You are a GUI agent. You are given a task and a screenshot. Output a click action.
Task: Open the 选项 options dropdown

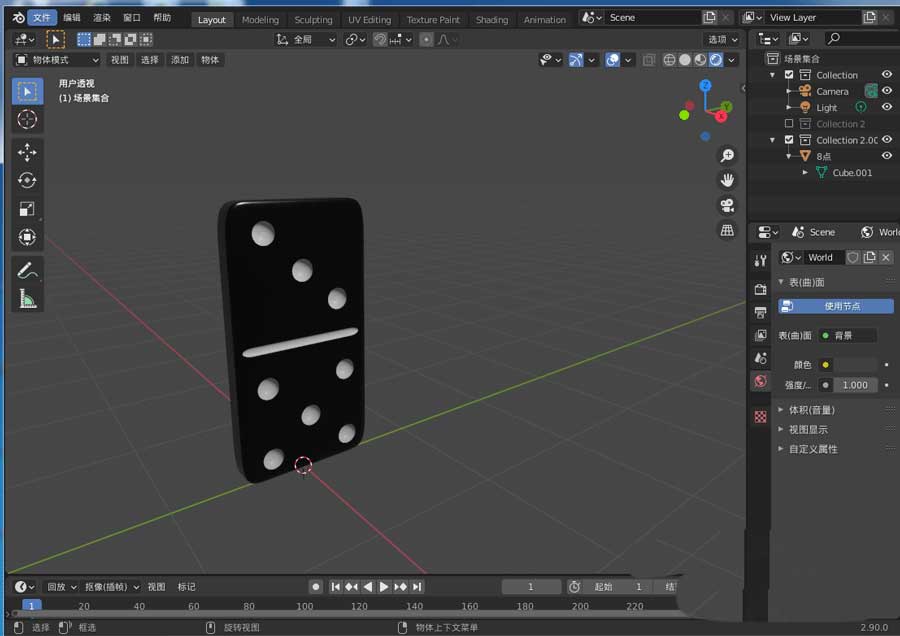723,40
